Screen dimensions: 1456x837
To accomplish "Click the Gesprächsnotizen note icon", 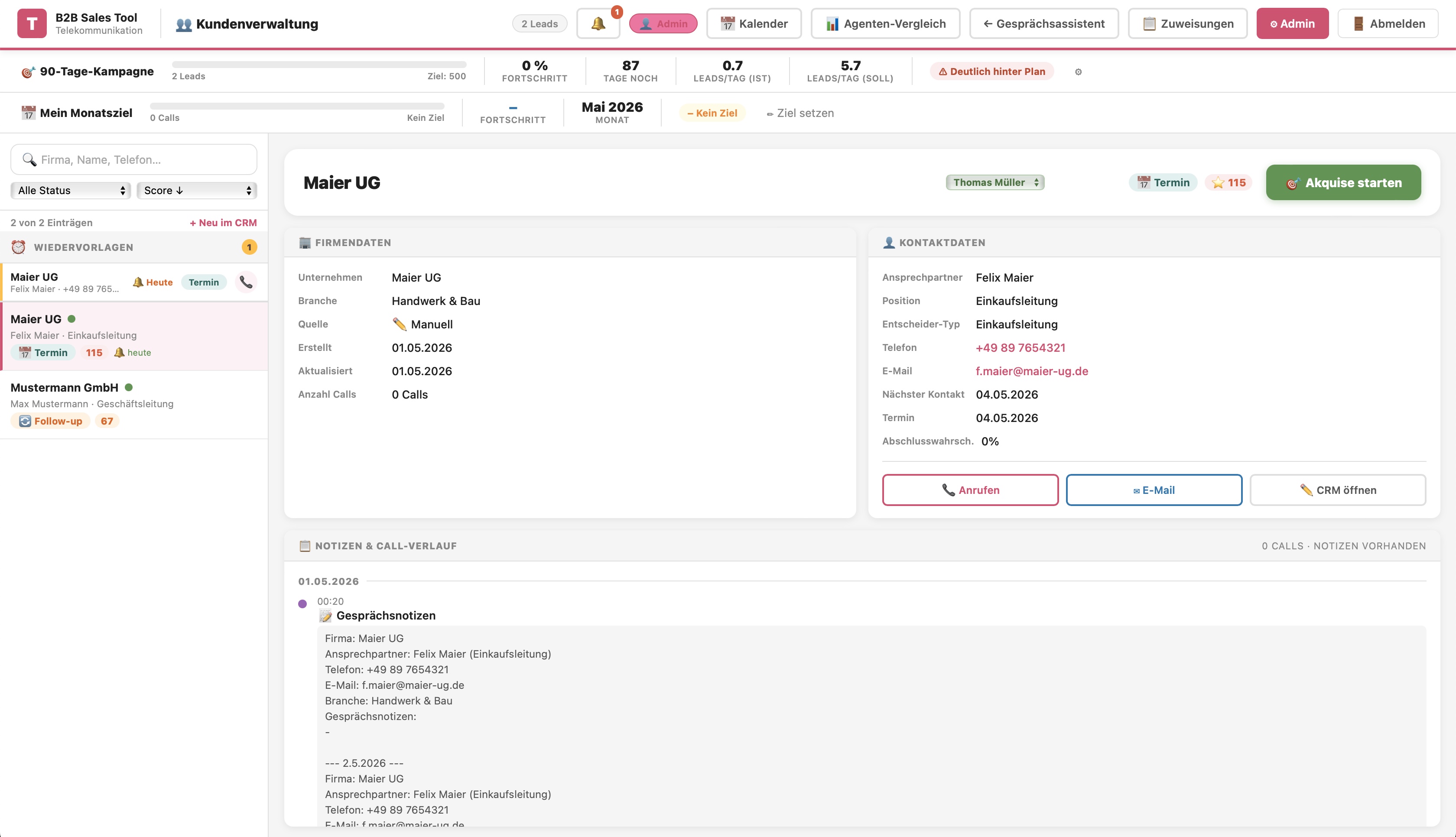I will point(325,616).
